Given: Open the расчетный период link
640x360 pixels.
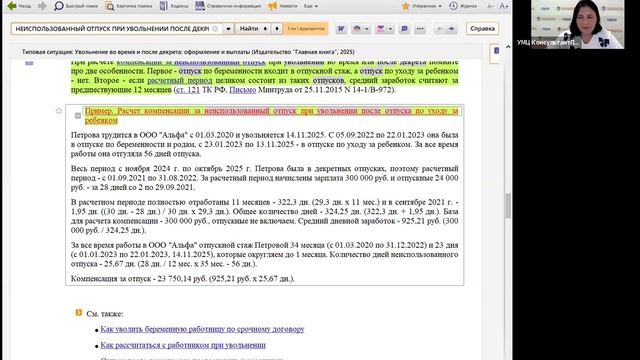Looking at the screenshot, I should click(x=180, y=80).
